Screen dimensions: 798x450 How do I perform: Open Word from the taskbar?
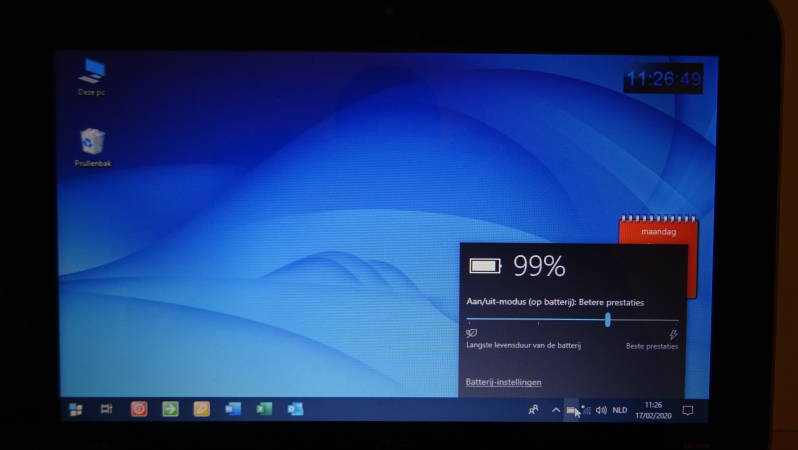pyautogui.click(x=233, y=409)
